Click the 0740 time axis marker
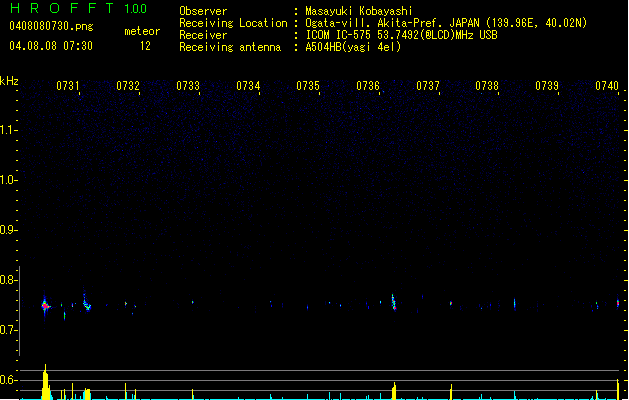Image resolution: width=629 pixels, height=400 pixels. click(x=607, y=86)
